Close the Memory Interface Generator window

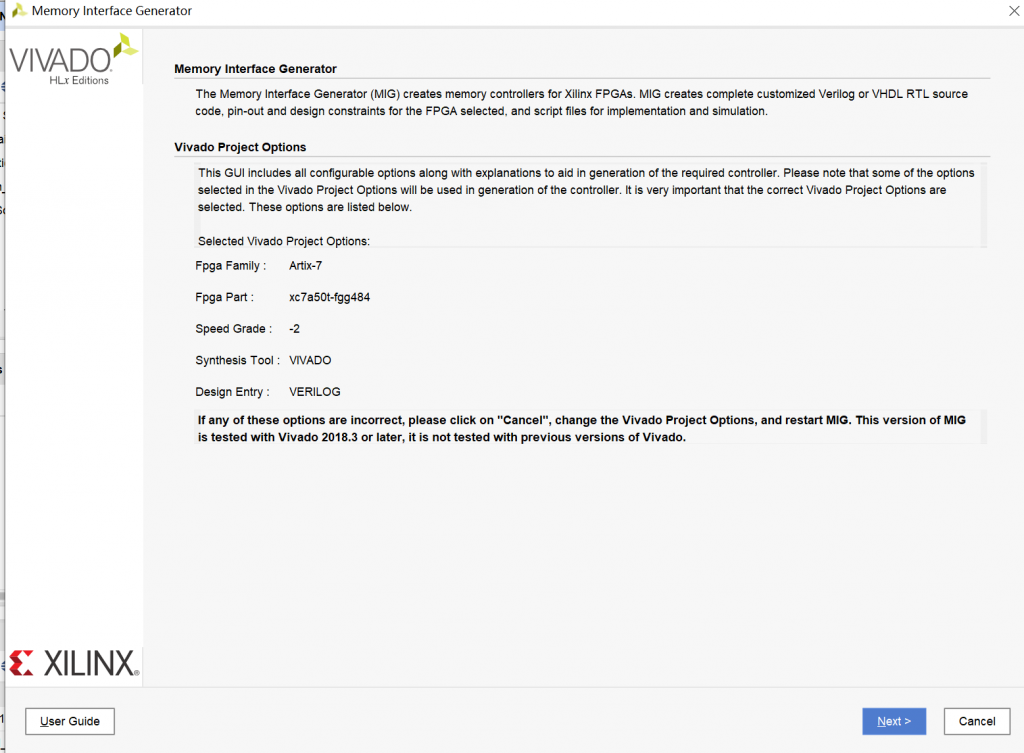(x=1014, y=11)
